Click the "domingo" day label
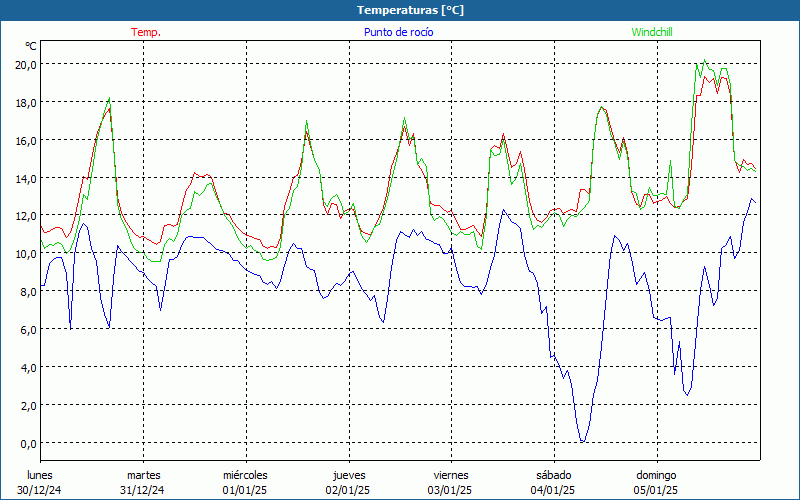The height and width of the screenshot is (500, 800). (x=656, y=475)
